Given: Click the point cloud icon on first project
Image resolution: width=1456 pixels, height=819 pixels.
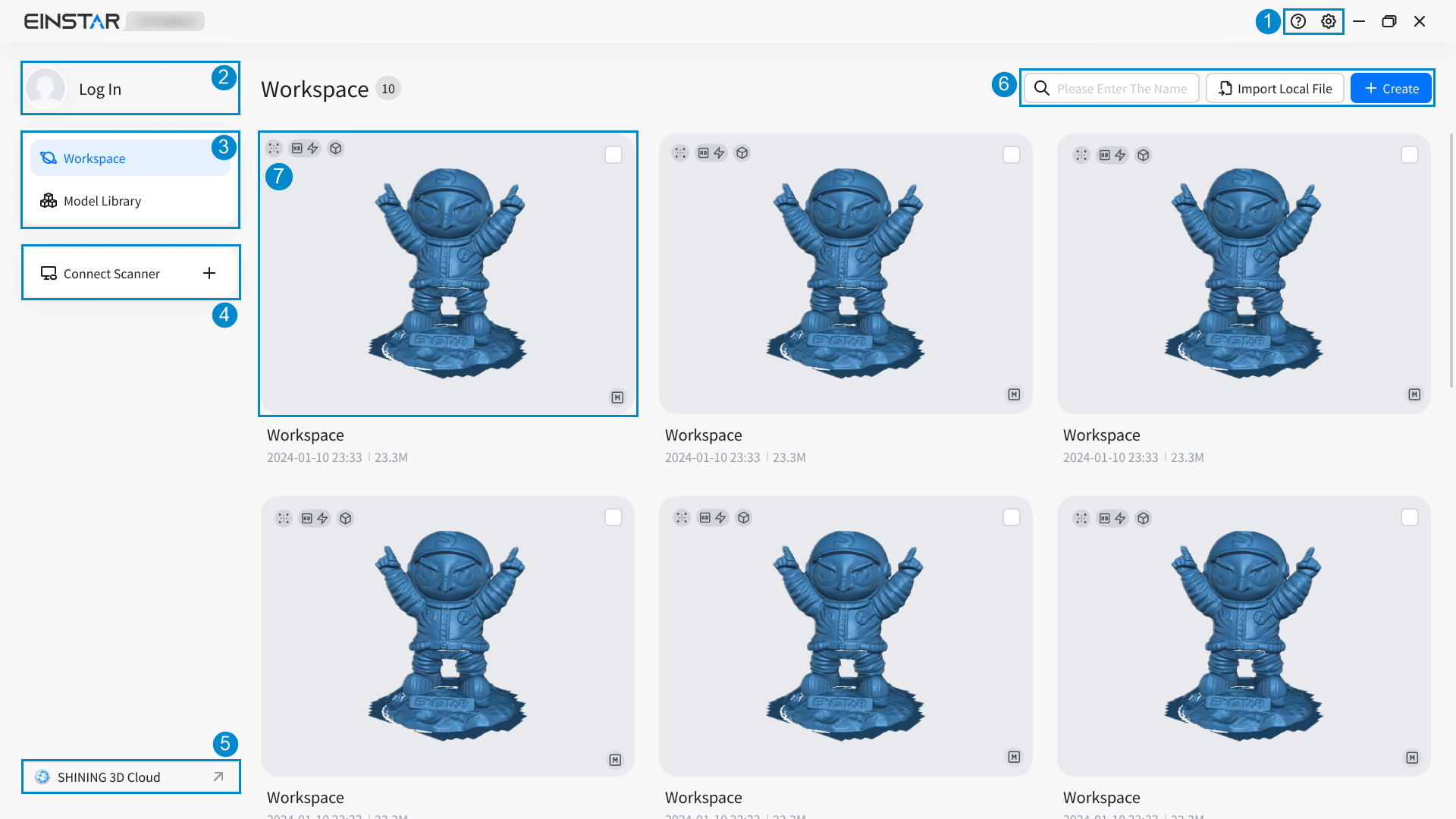Looking at the screenshot, I should [274, 149].
